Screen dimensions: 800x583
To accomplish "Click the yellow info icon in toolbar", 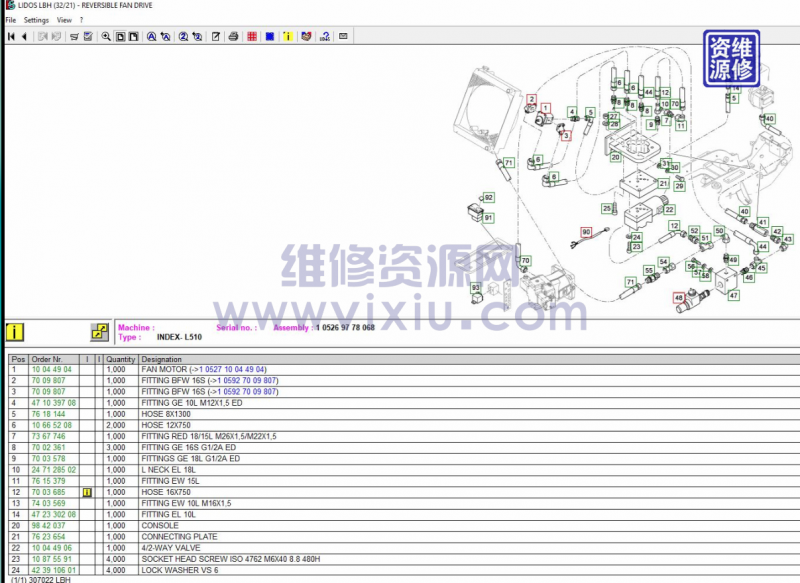I will tap(288, 37).
